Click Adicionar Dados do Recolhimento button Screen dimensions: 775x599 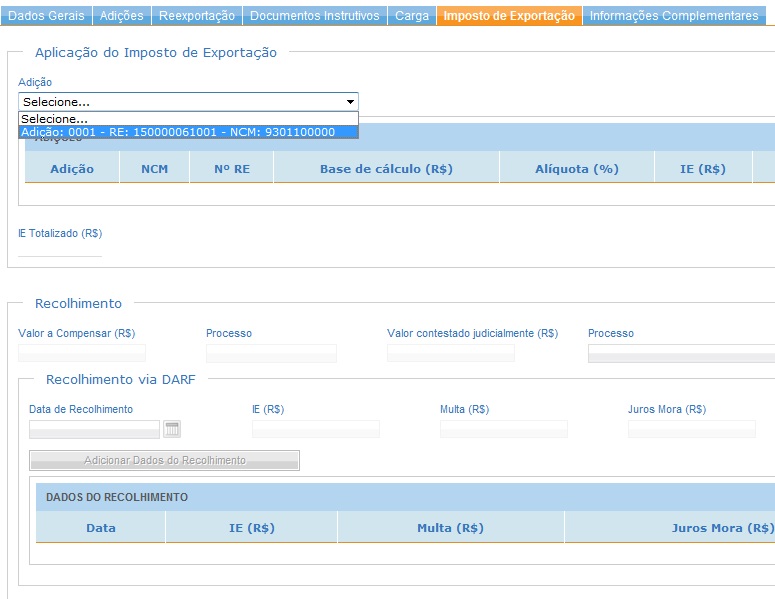165,460
